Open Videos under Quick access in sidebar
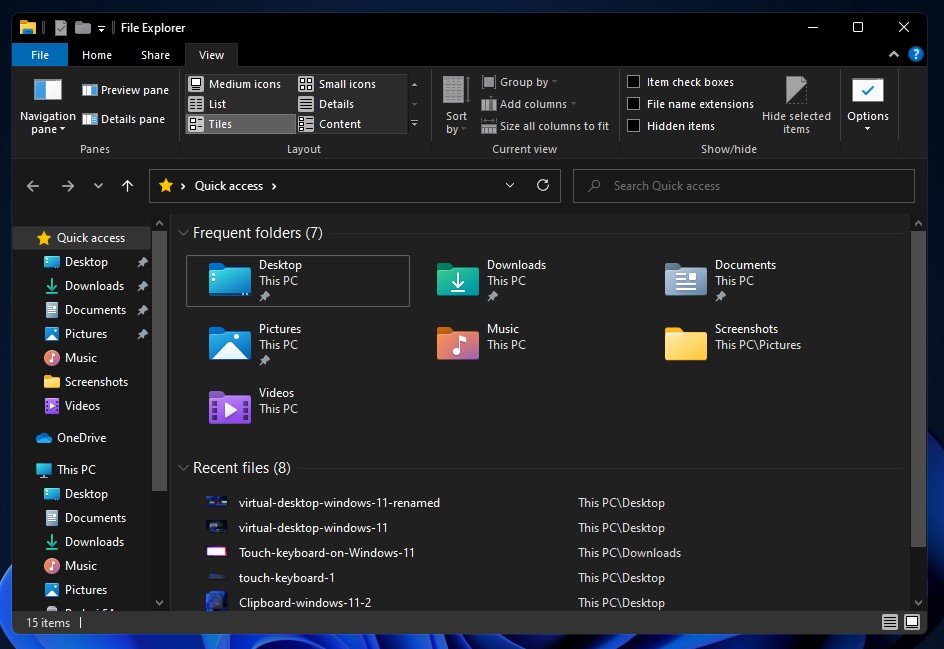Image resolution: width=944 pixels, height=649 pixels. pos(82,406)
